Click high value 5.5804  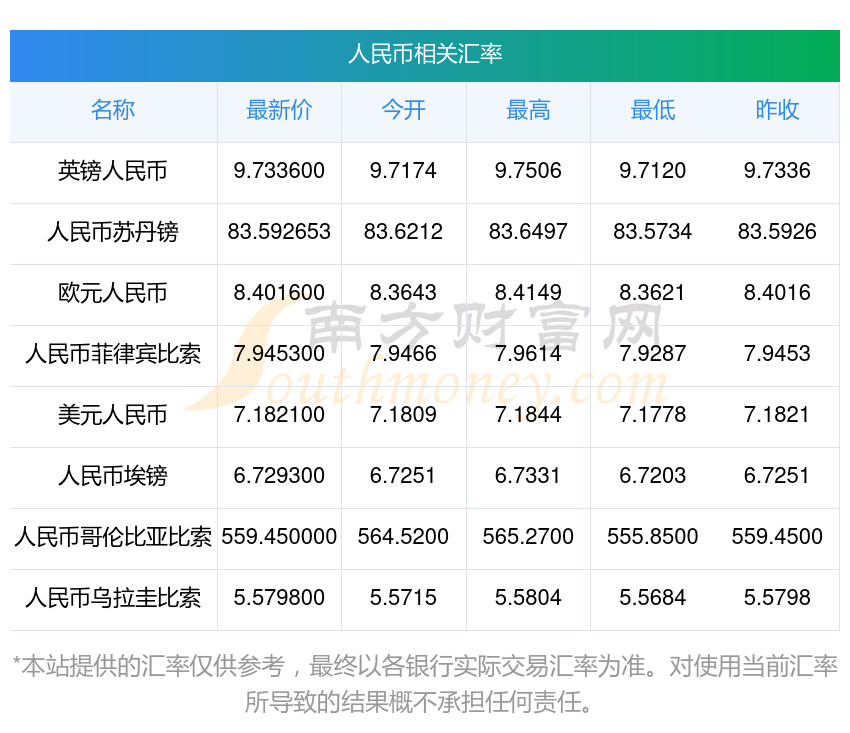click(x=528, y=598)
